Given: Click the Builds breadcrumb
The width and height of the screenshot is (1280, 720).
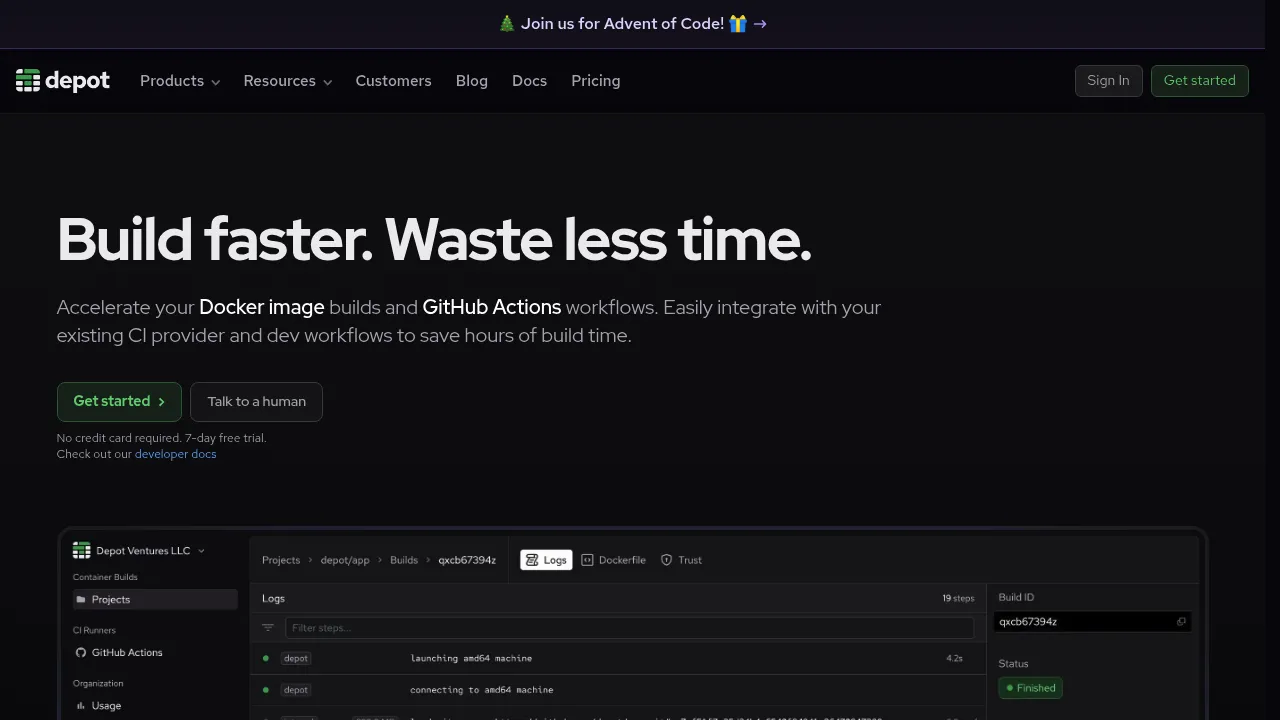Looking at the screenshot, I should (404, 560).
